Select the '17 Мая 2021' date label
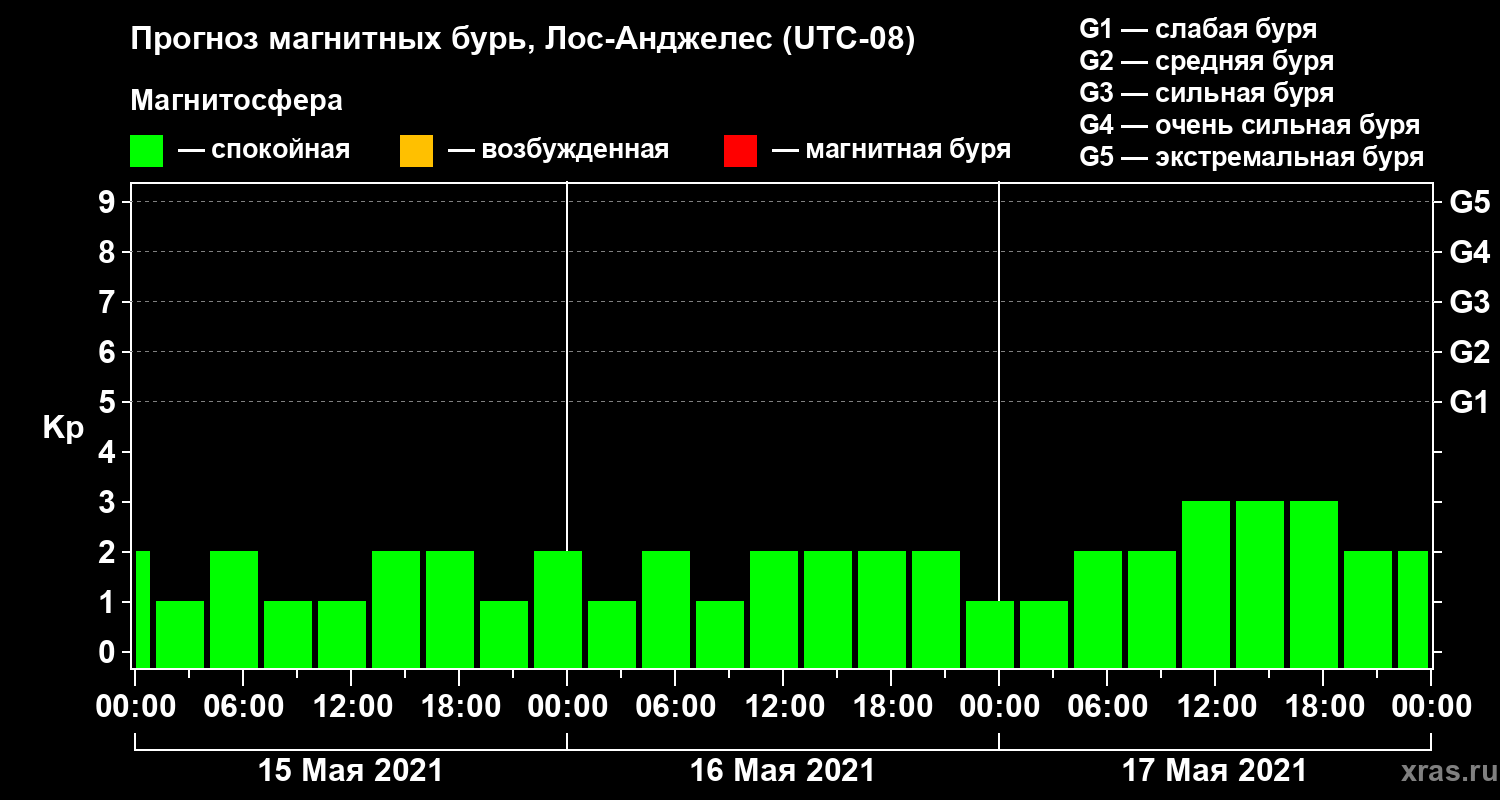Image resolution: width=1500 pixels, height=800 pixels. coord(1214,771)
